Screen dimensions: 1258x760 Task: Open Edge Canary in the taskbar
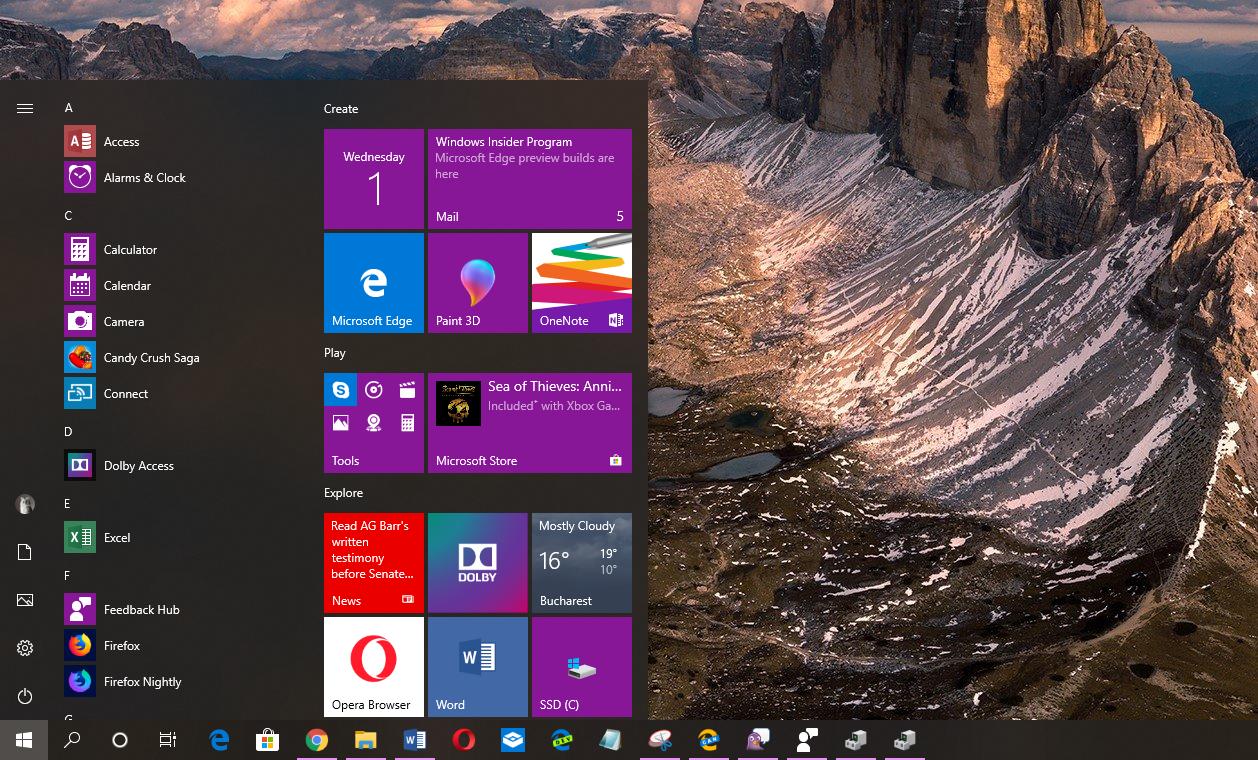point(709,740)
